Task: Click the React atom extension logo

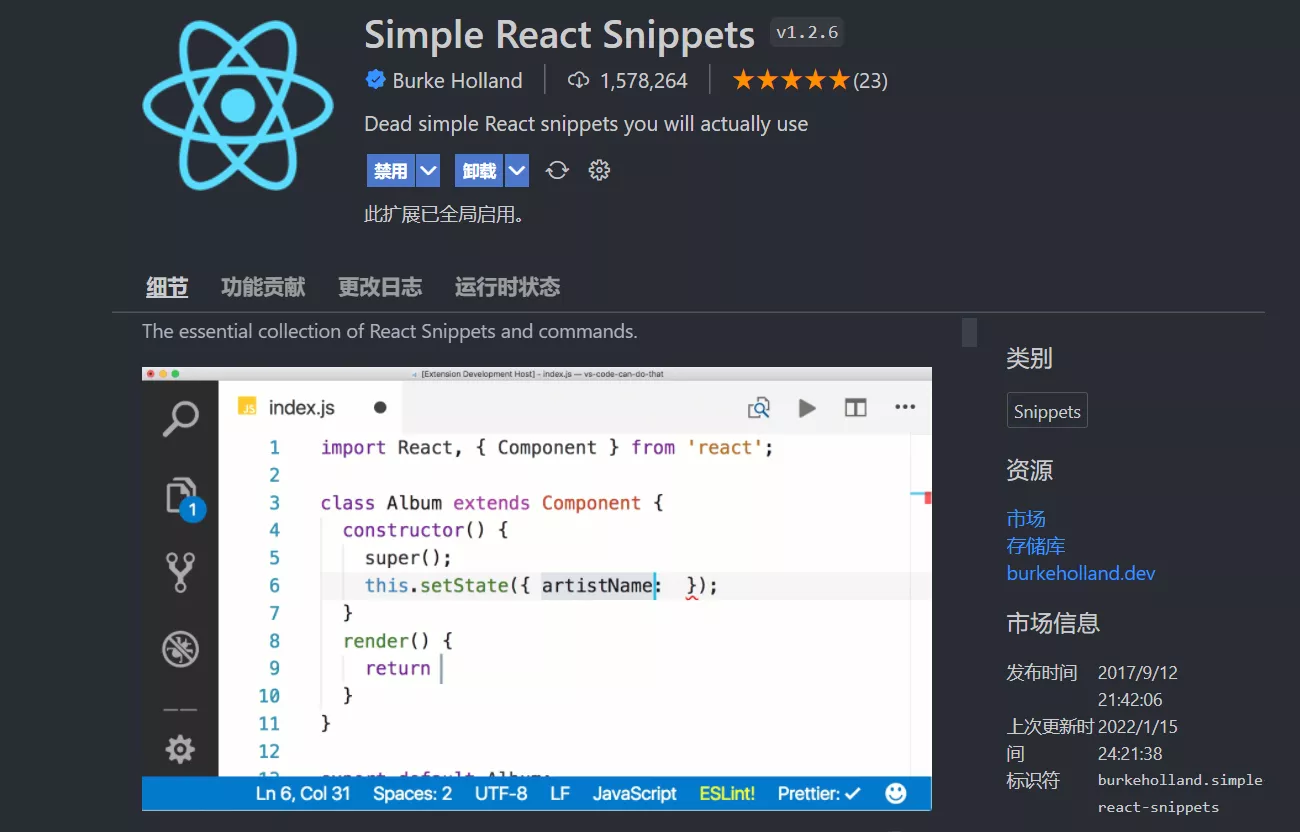Action: (x=237, y=104)
